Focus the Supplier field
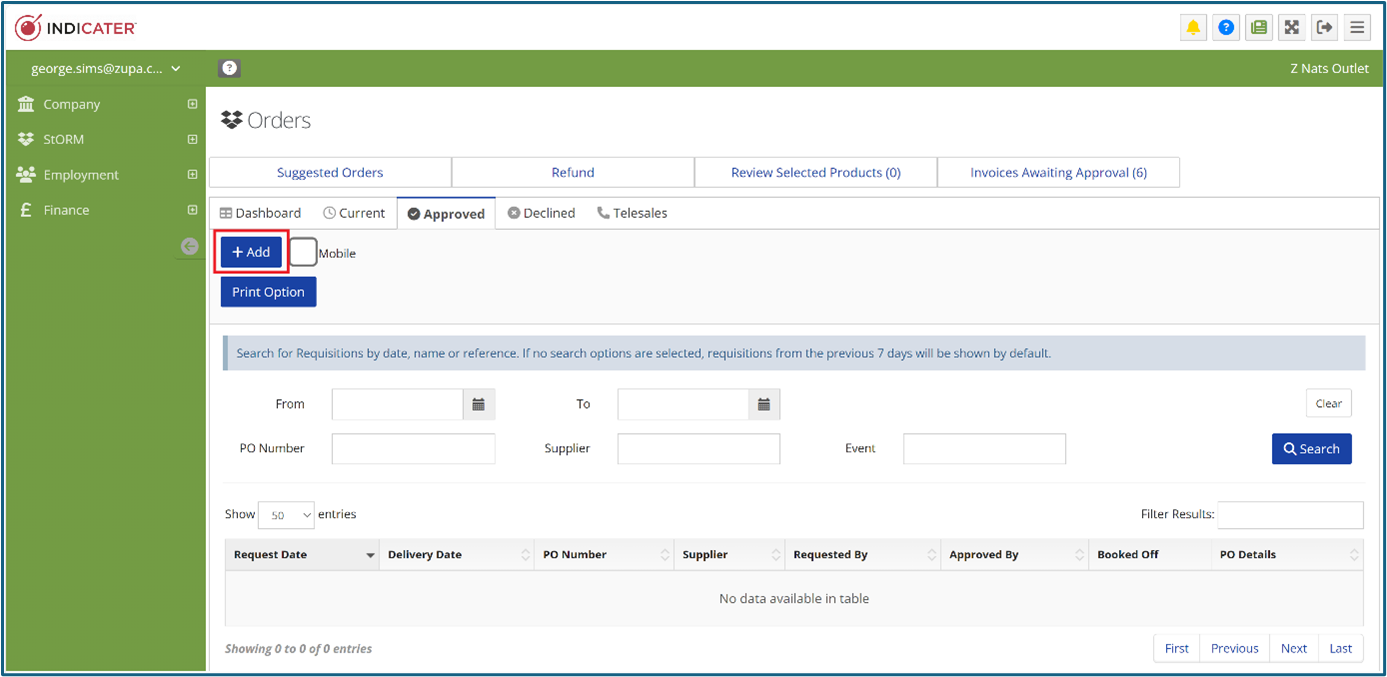 [699, 449]
